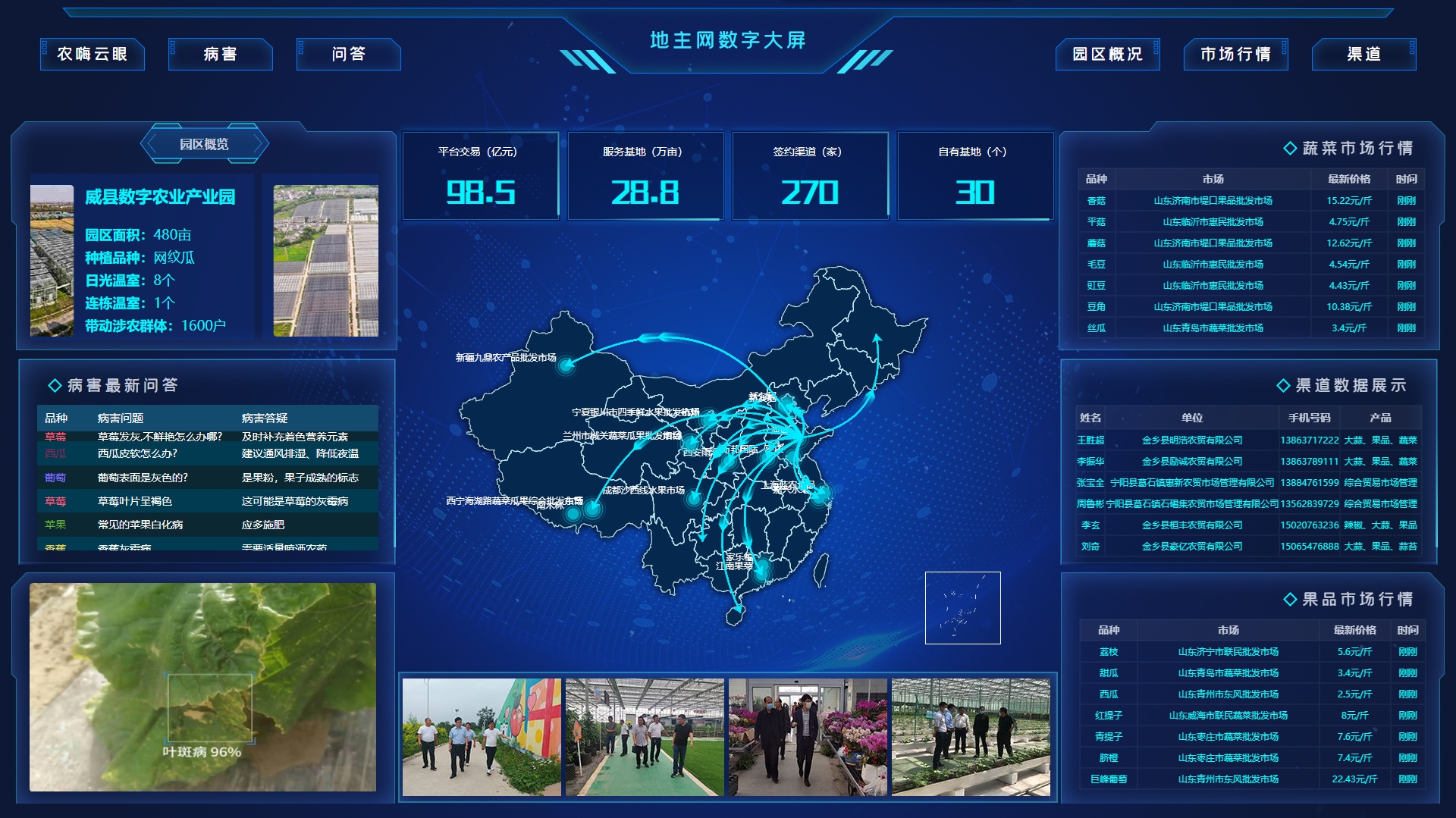Screen dimensions: 1456x818
Task: Click the 平台交易 98.5 stat card
Action: pos(480,176)
